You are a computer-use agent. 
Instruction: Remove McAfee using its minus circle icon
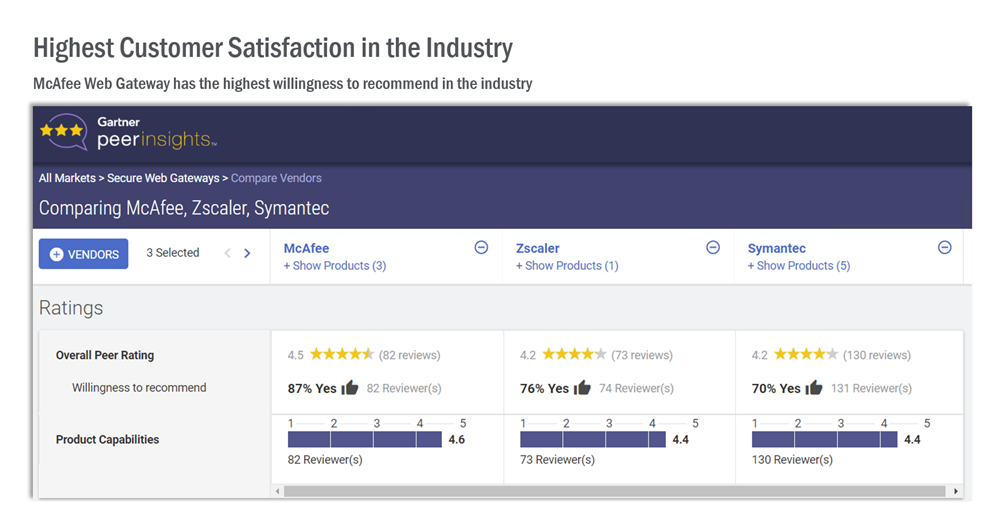[482, 247]
